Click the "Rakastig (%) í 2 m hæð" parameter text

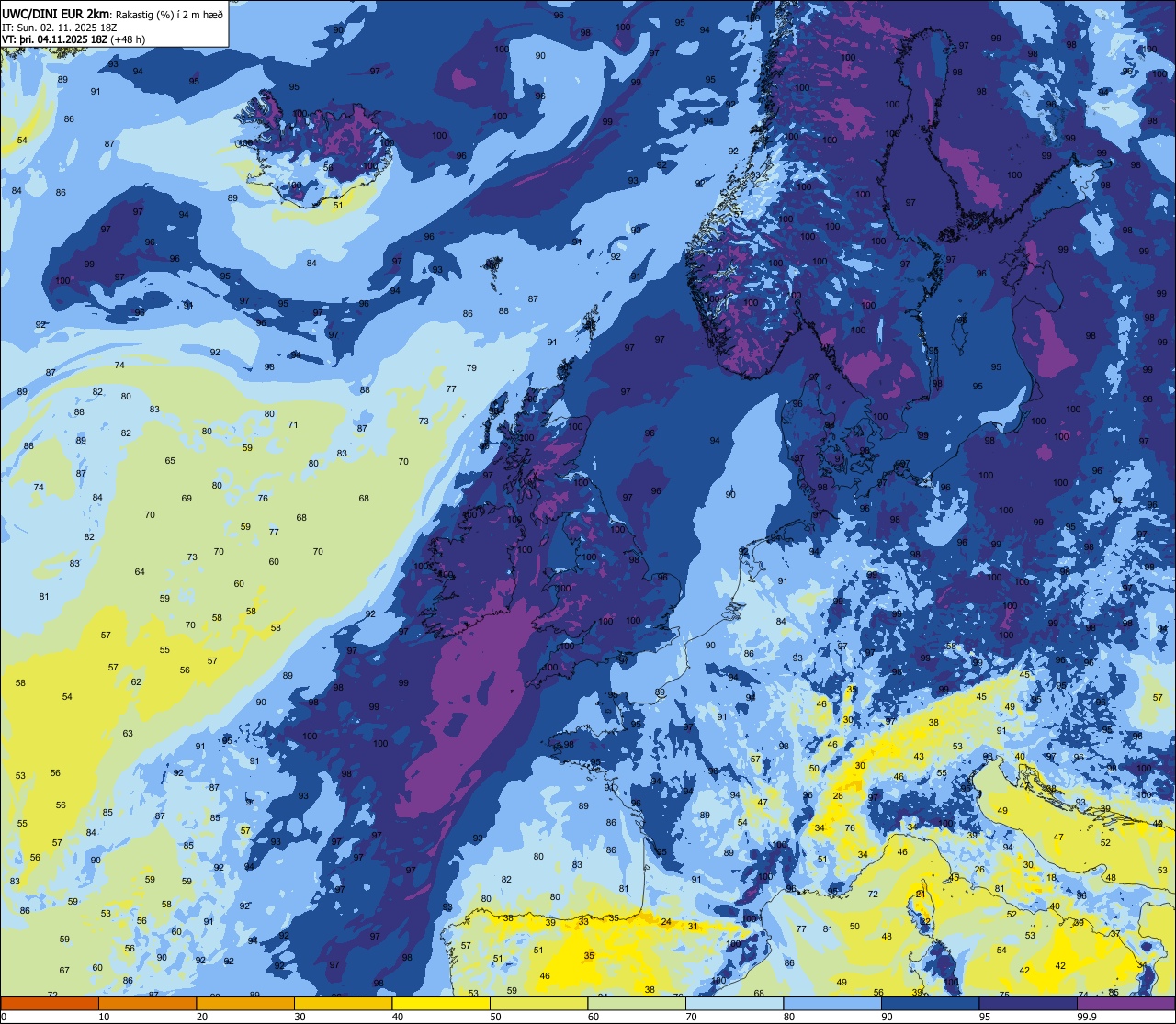[x=169, y=15]
